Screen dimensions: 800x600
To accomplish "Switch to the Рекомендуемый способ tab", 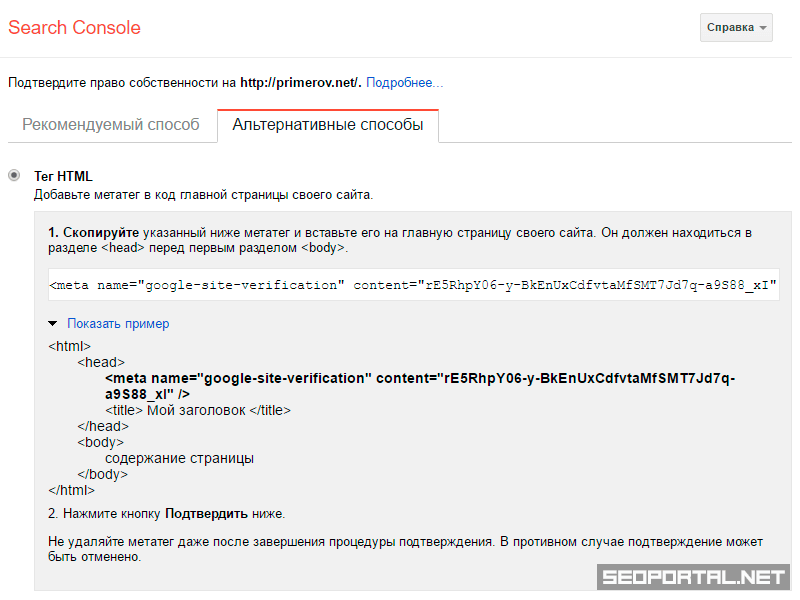I will click(x=111, y=125).
